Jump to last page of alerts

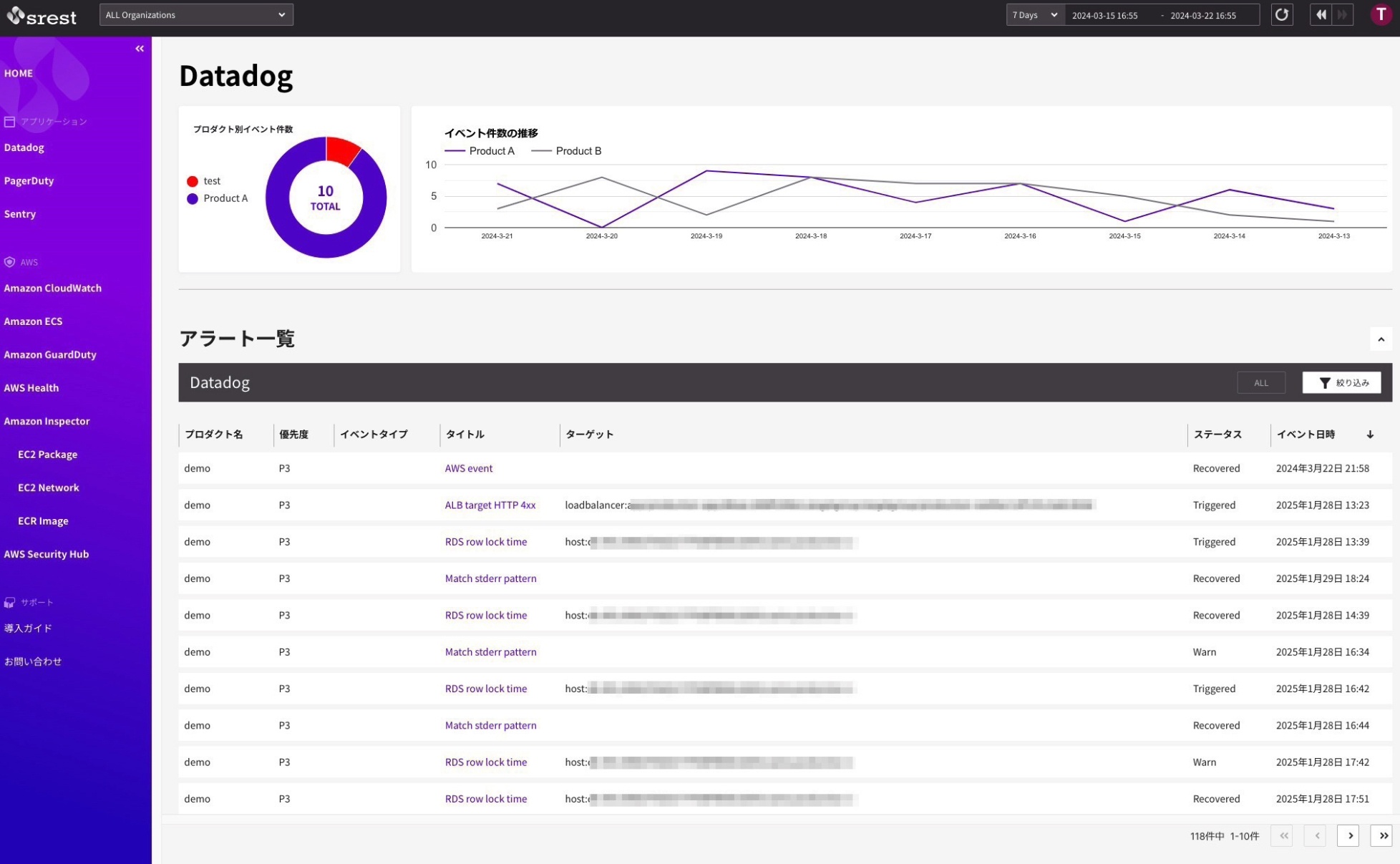(1382, 835)
